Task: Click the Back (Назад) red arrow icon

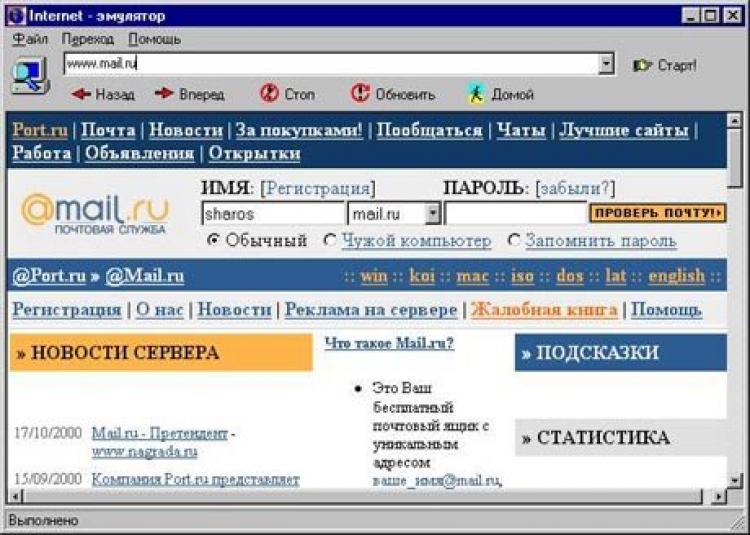Action: pyautogui.click(x=81, y=94)
